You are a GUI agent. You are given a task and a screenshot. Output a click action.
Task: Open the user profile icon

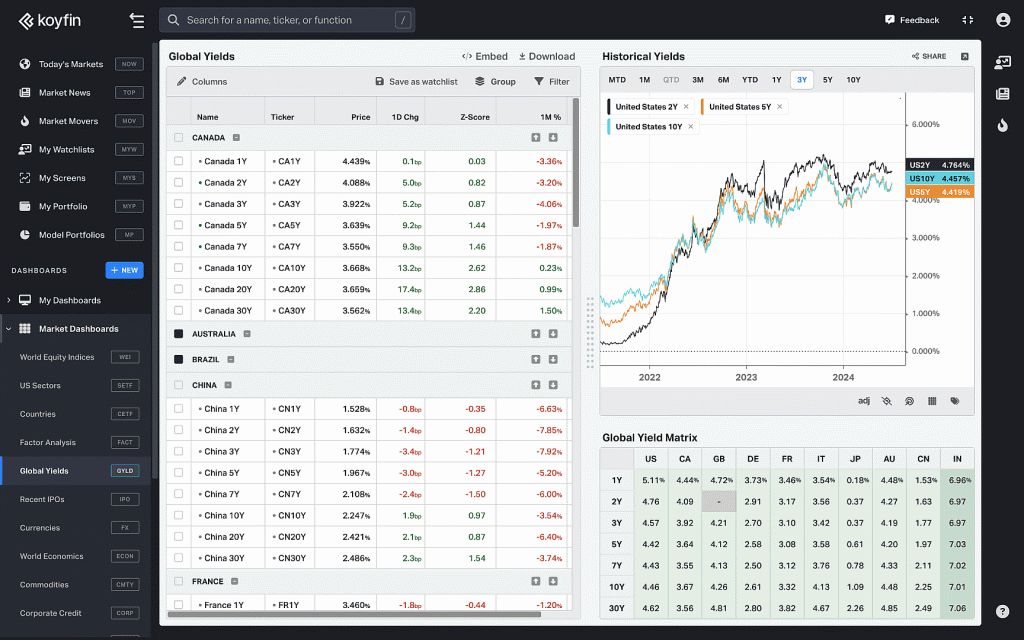coord(1003,20)
